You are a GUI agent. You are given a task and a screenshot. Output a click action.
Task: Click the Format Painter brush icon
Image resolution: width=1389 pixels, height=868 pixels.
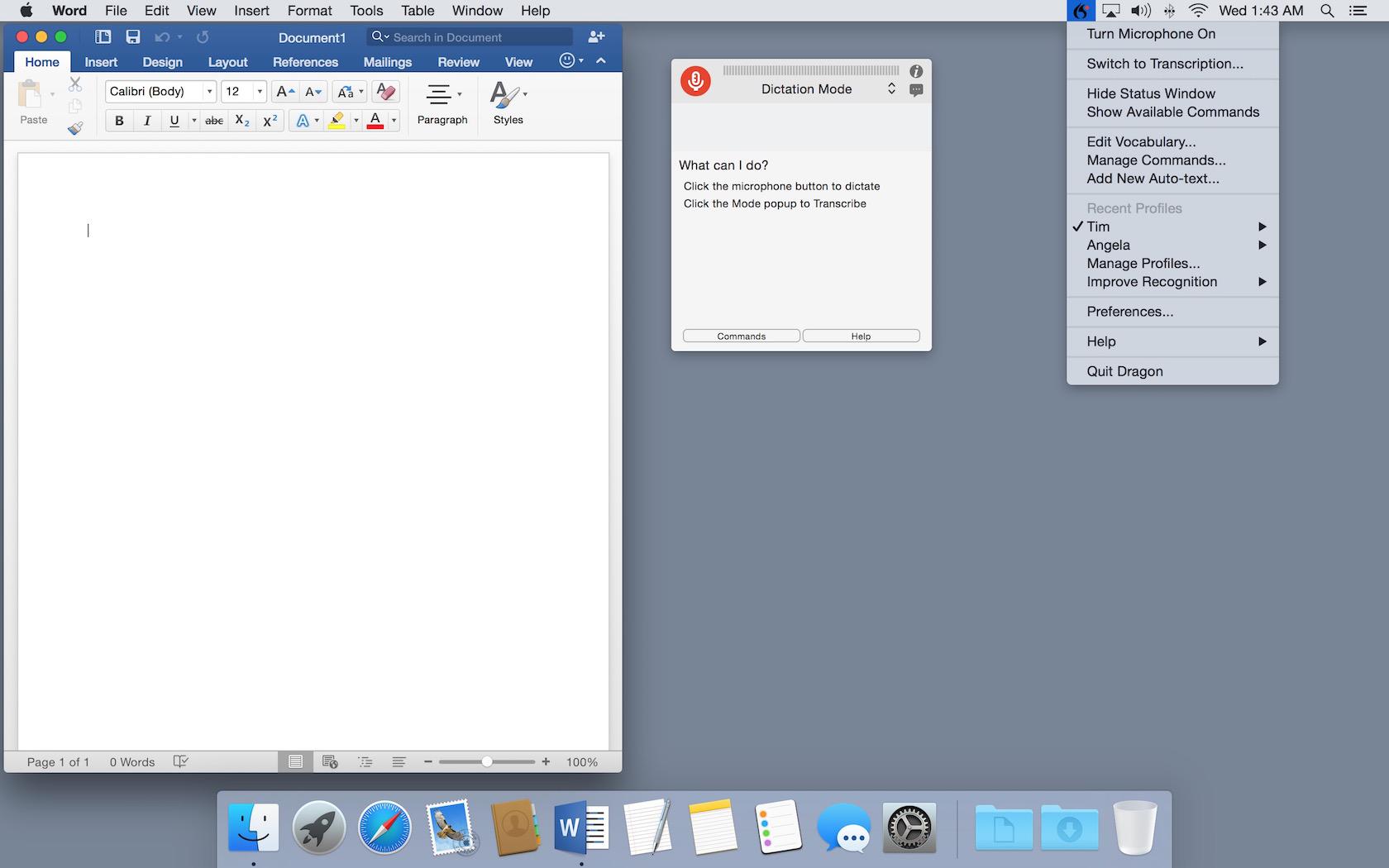75,128
